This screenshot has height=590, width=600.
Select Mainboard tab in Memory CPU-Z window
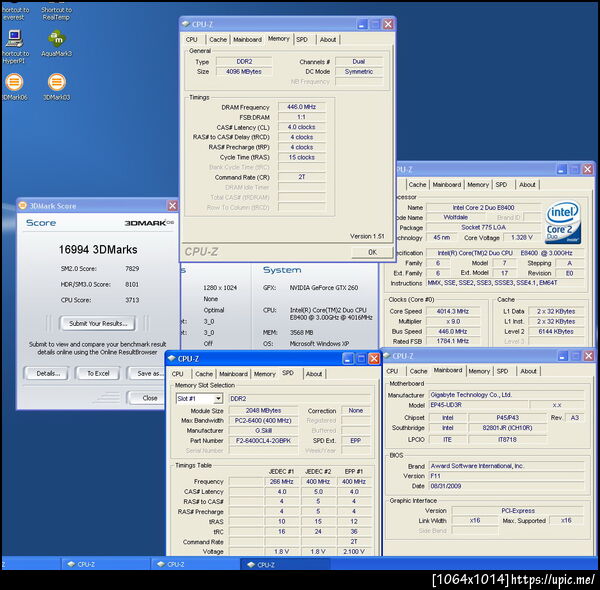(247, 39)
